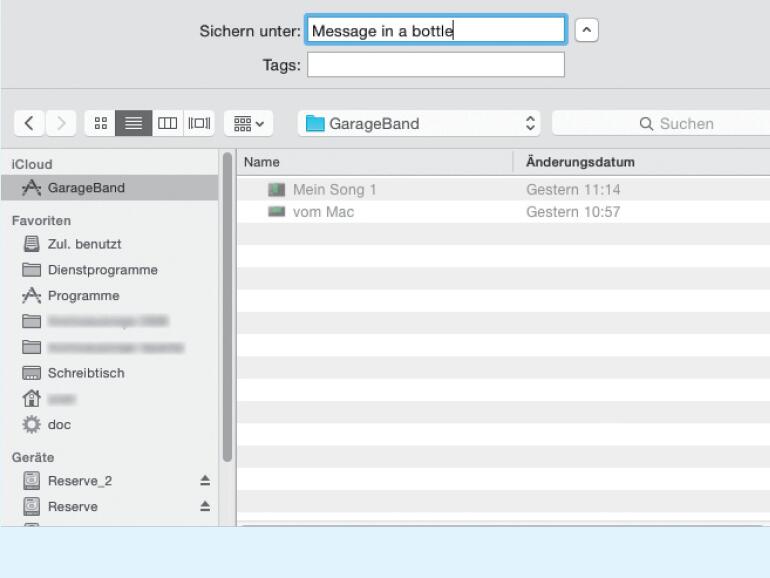Open the arrange-by grouping dropdown
Image resolution: width=770 pixels, height=578 pixels.
click(248, 123)
